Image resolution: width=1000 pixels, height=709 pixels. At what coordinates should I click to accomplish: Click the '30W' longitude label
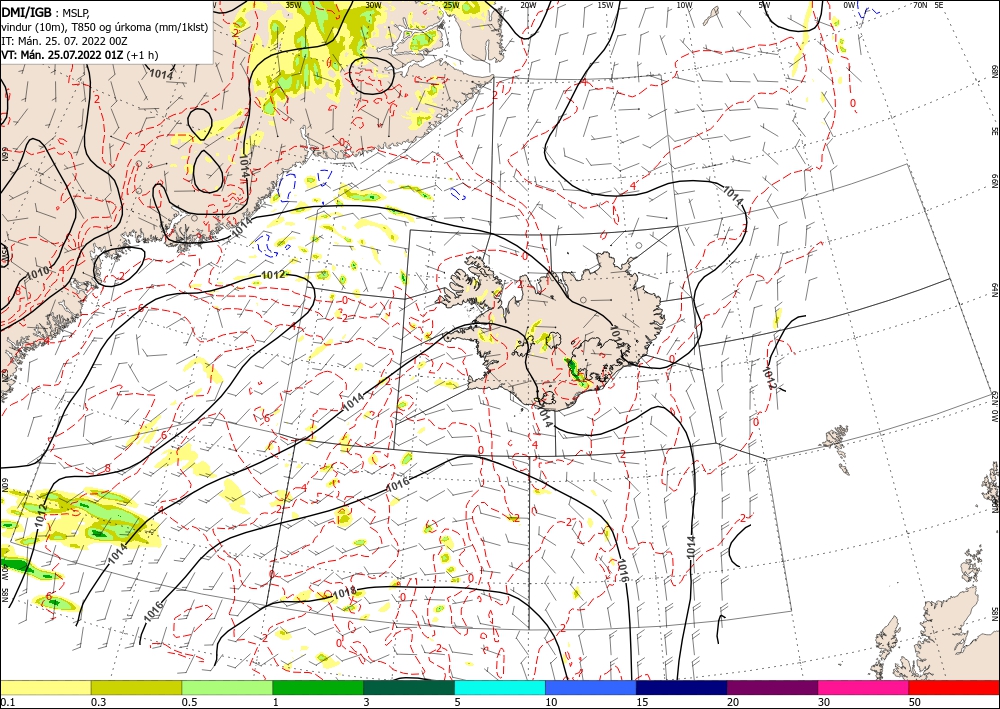click(373, 5)
